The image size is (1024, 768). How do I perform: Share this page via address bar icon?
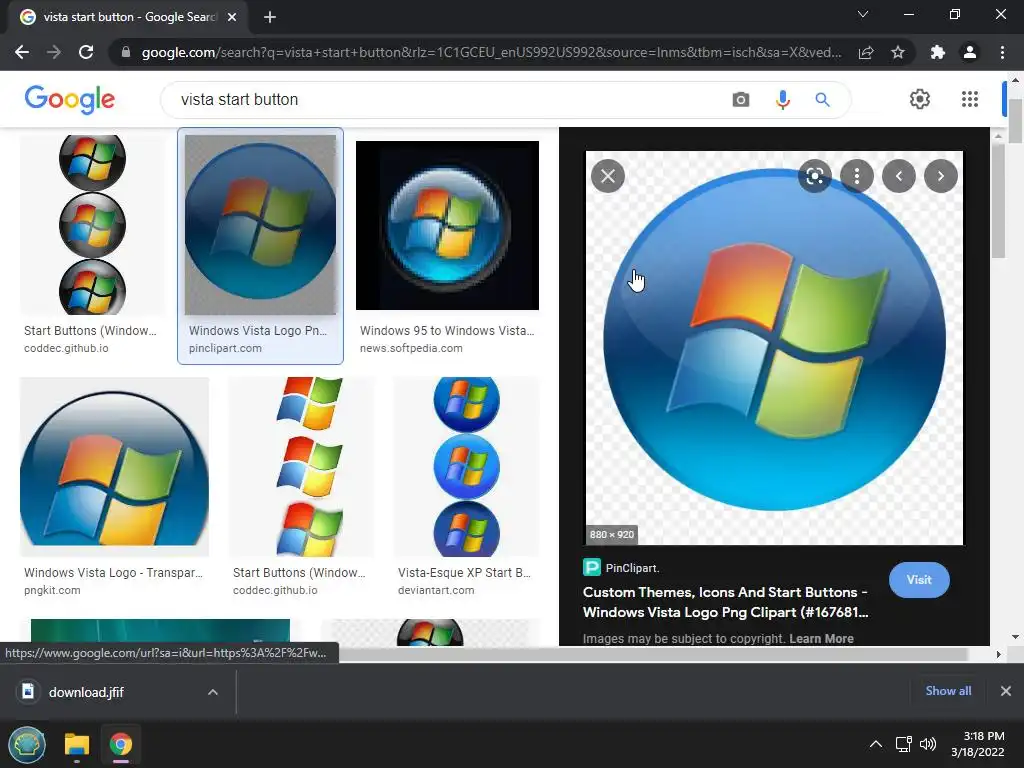[866, 52]
